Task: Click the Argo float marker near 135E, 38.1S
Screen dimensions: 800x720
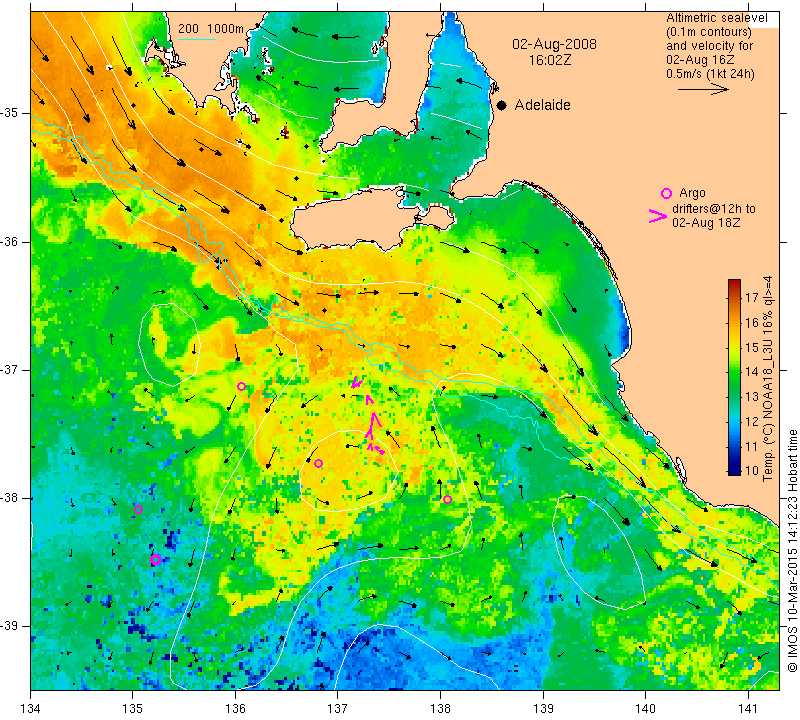Action: [x=138, y=509]
